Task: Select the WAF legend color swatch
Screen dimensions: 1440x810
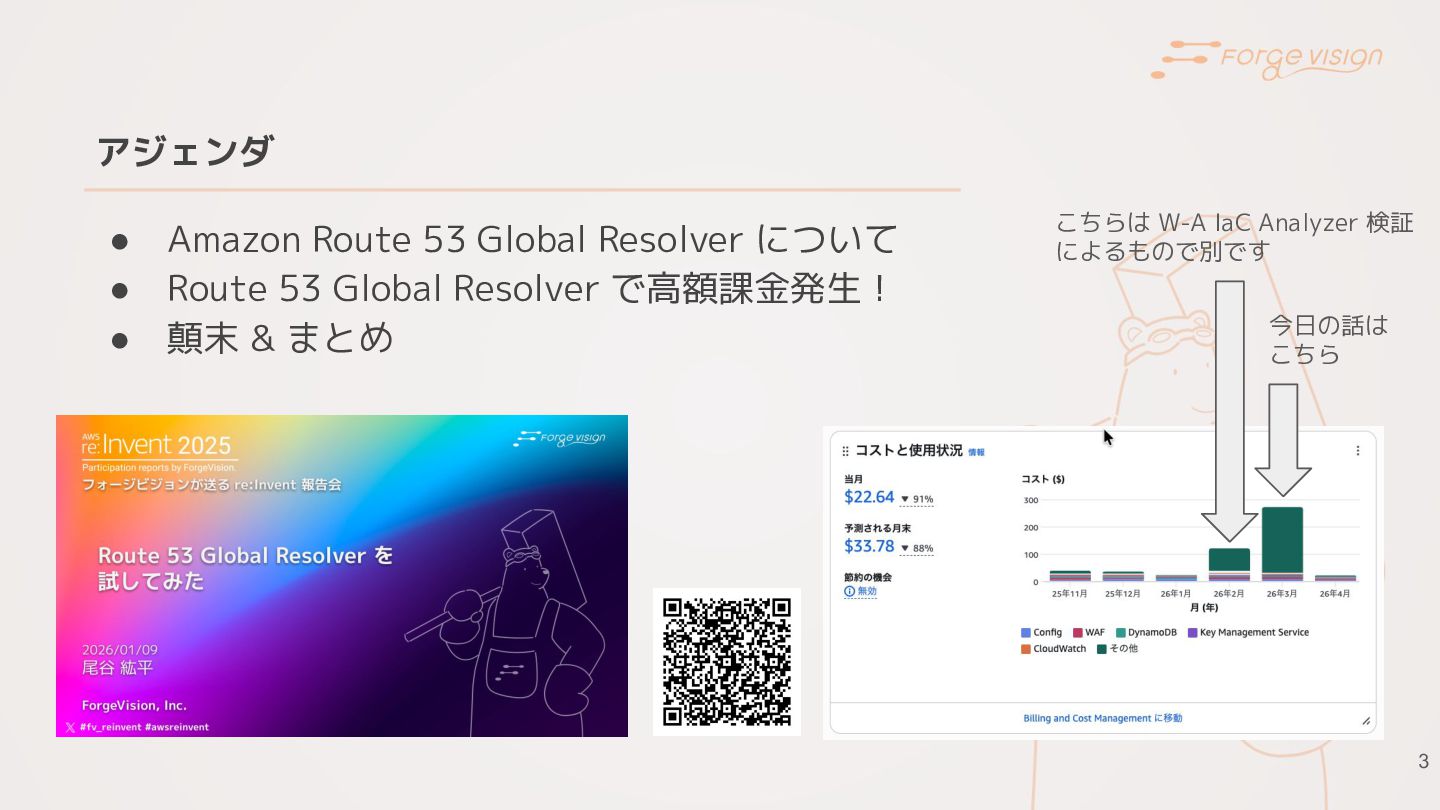Action: click(x=1077, y=633)
